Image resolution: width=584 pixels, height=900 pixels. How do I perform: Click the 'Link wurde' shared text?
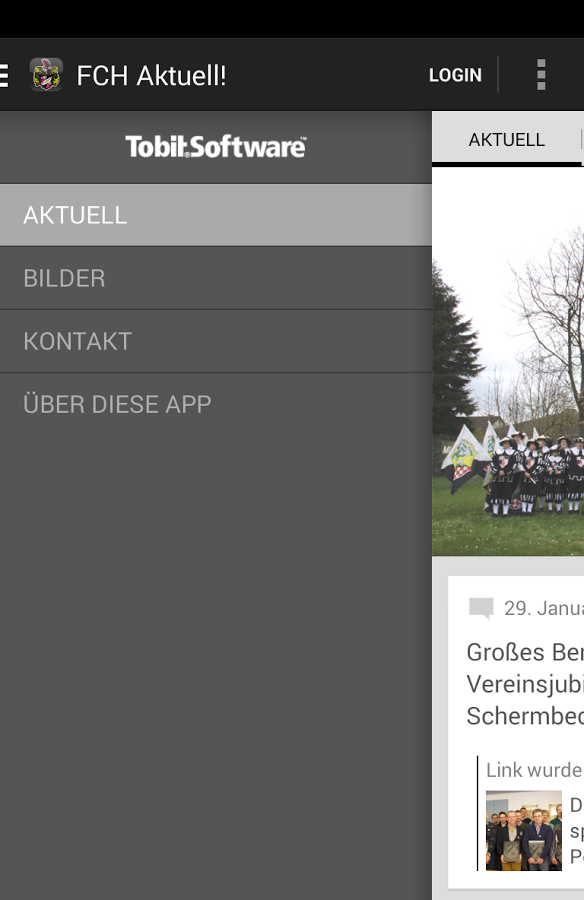tap(535, 770)
